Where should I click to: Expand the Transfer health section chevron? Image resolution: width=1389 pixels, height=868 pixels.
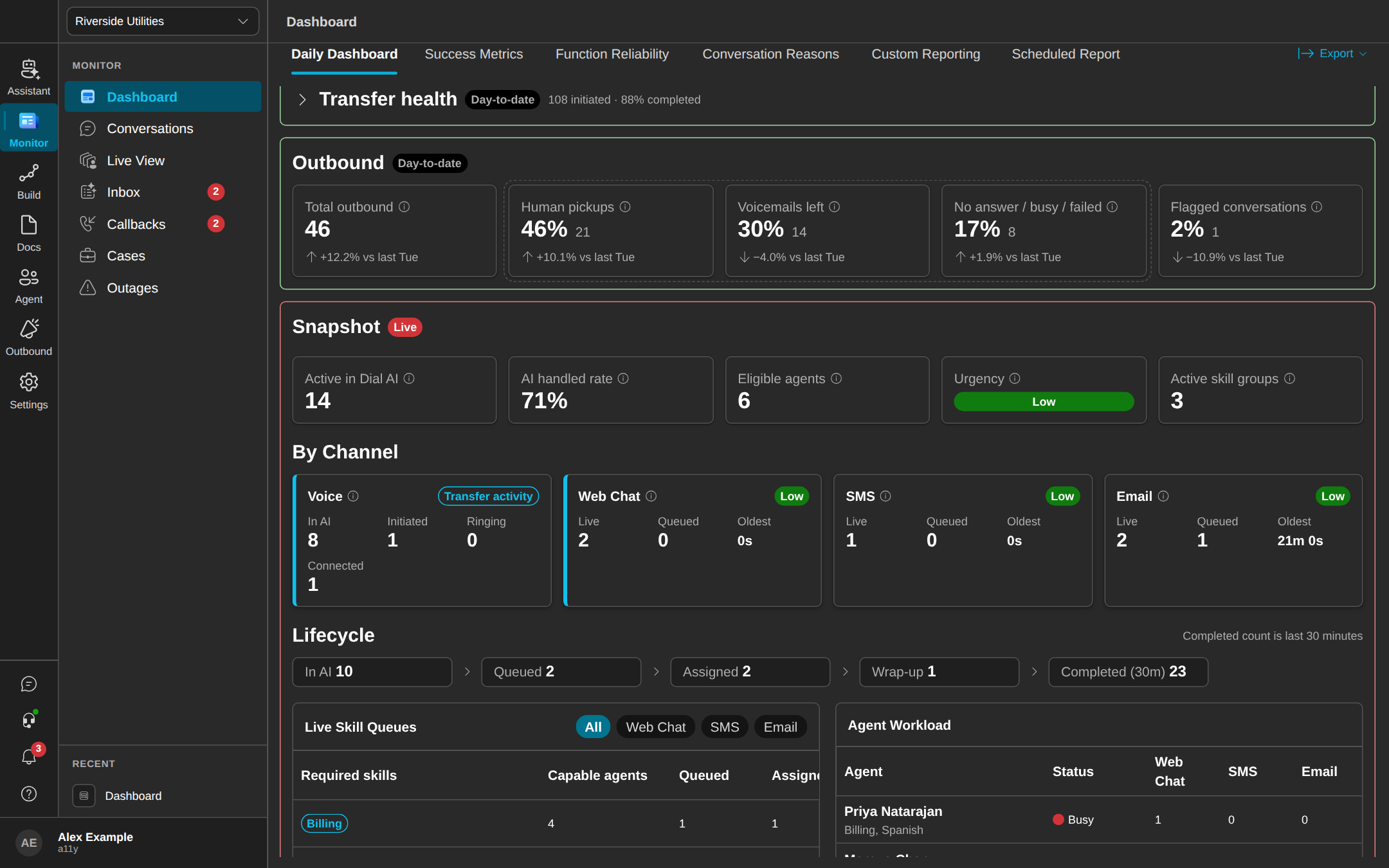[302, 100]
